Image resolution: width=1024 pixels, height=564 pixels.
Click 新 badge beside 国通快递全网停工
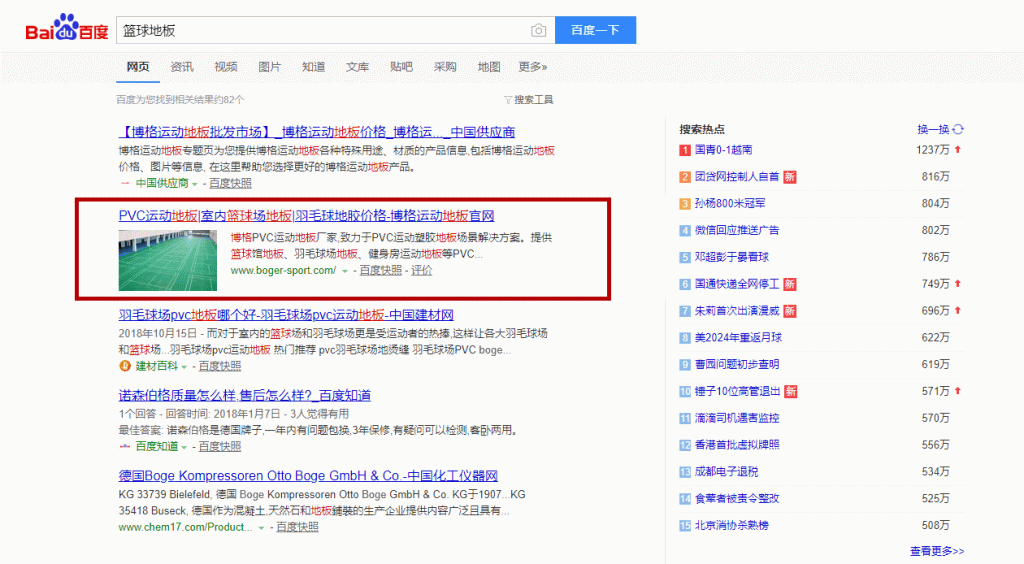[x=790, y=284]
